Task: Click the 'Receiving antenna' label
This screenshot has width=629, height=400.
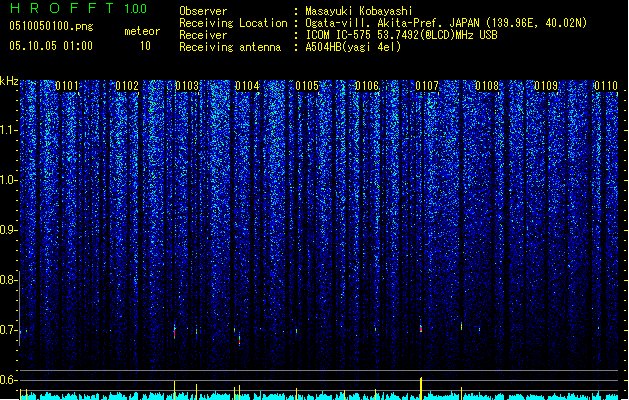Action: 230,47
